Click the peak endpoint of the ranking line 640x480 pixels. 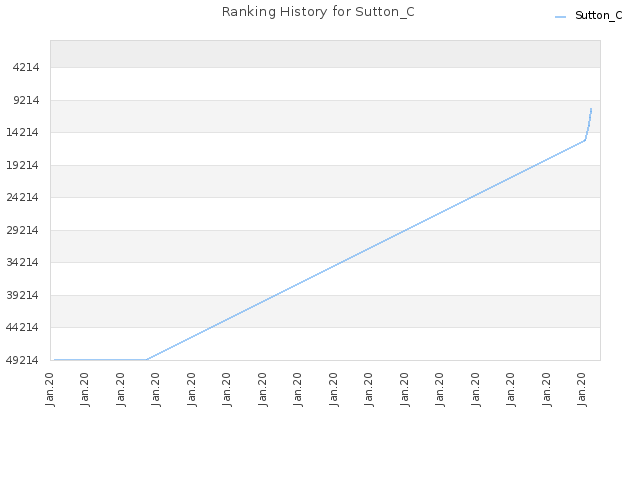point(591,109)
